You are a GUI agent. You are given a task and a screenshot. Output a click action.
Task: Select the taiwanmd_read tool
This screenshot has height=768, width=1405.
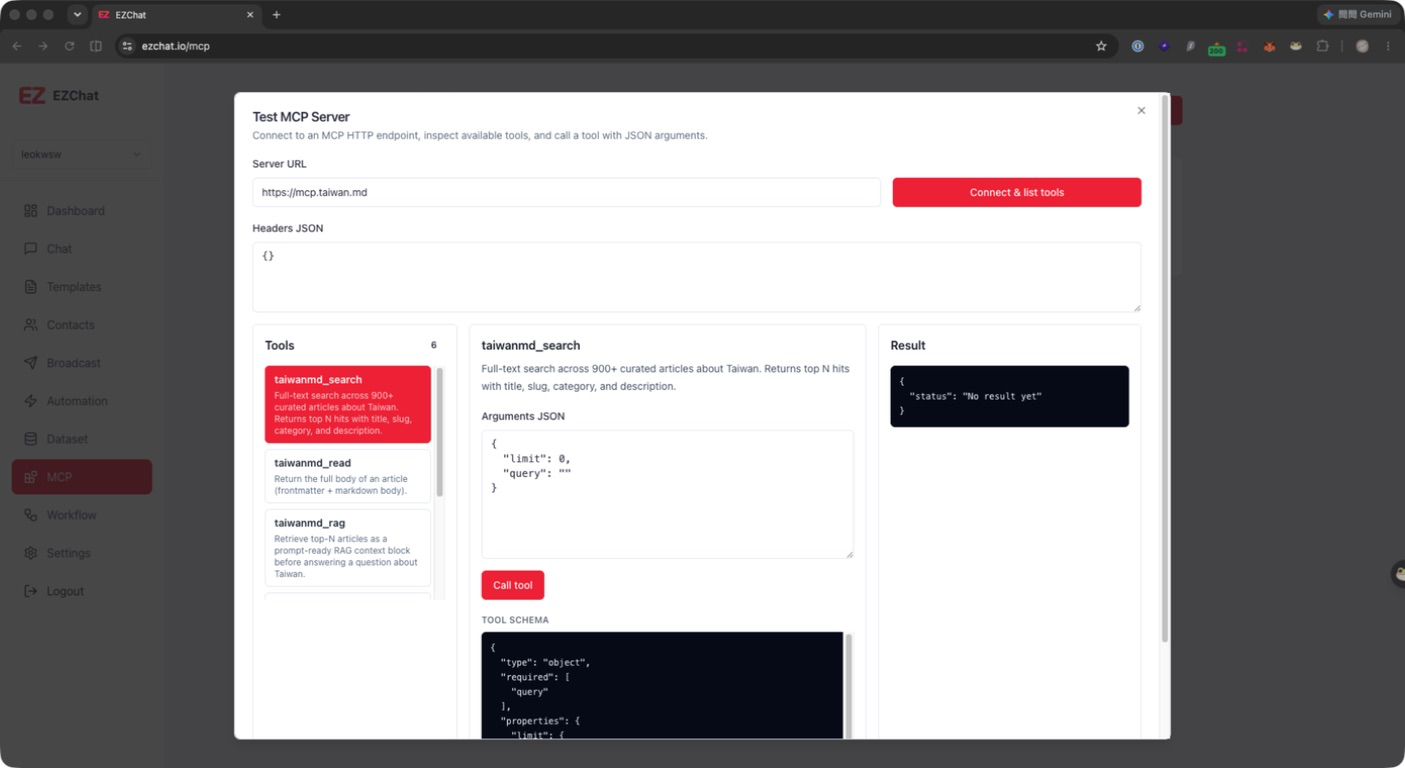tap(348, 475)
